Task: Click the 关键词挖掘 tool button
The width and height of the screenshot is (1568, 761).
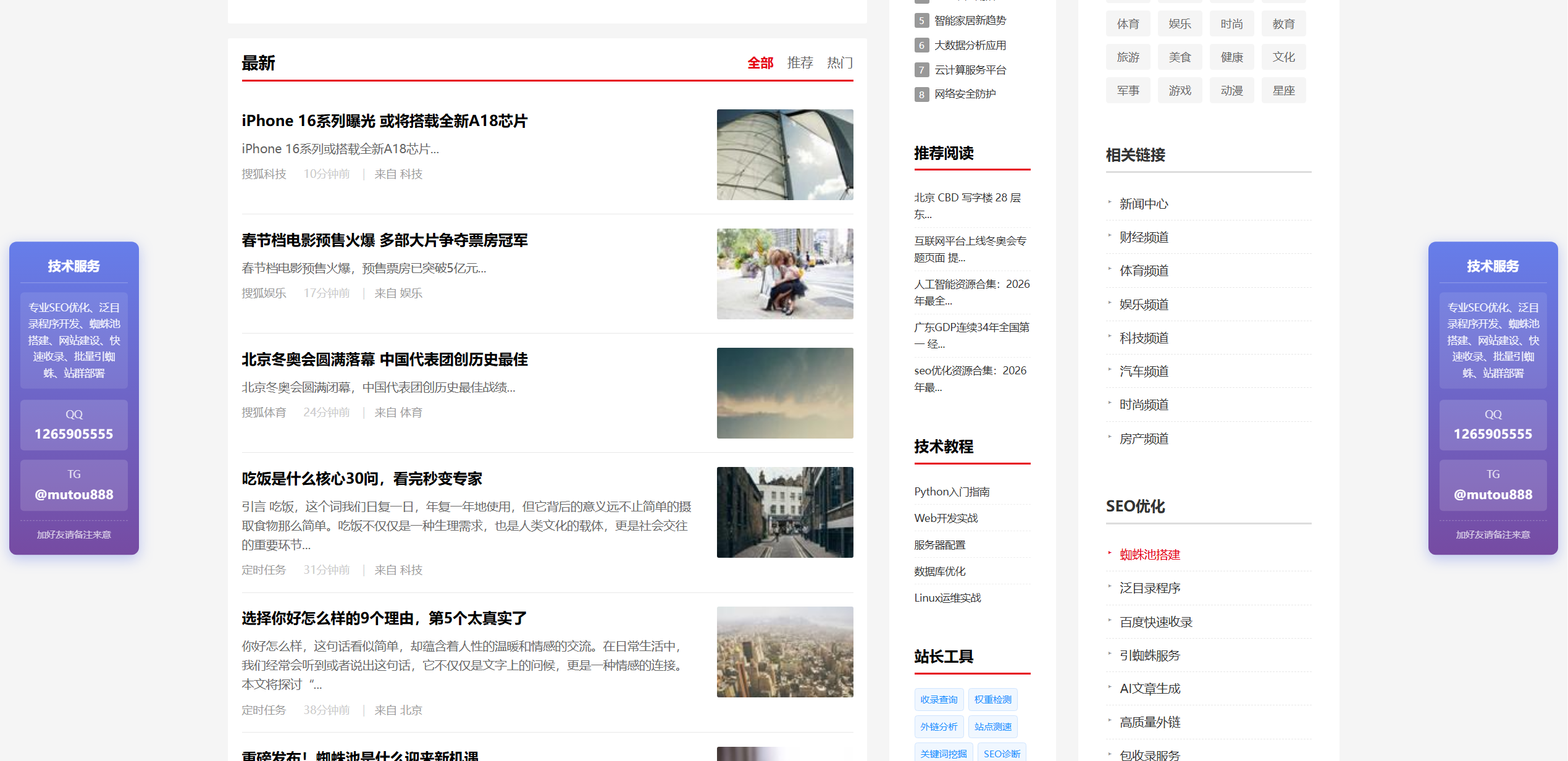Action: coord(941,753)
